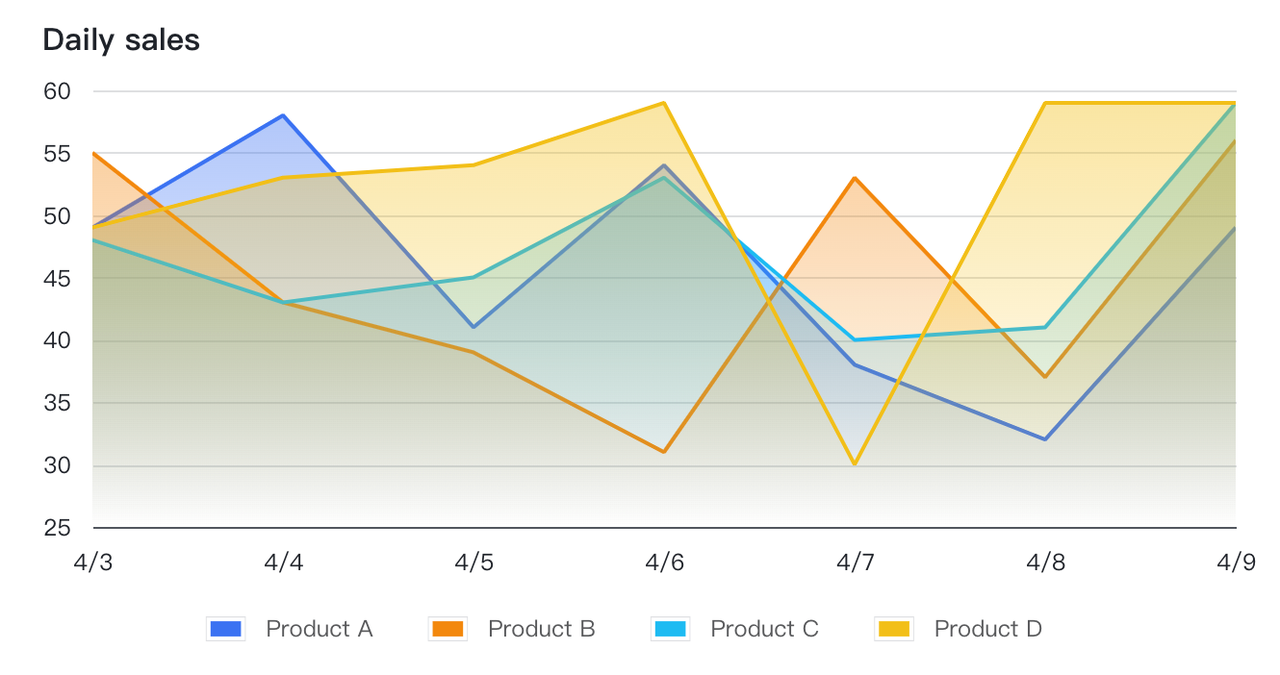This screenshot has width=1280, height=675.
Task: Toggle Product A legend swatch
Action: 225,629
